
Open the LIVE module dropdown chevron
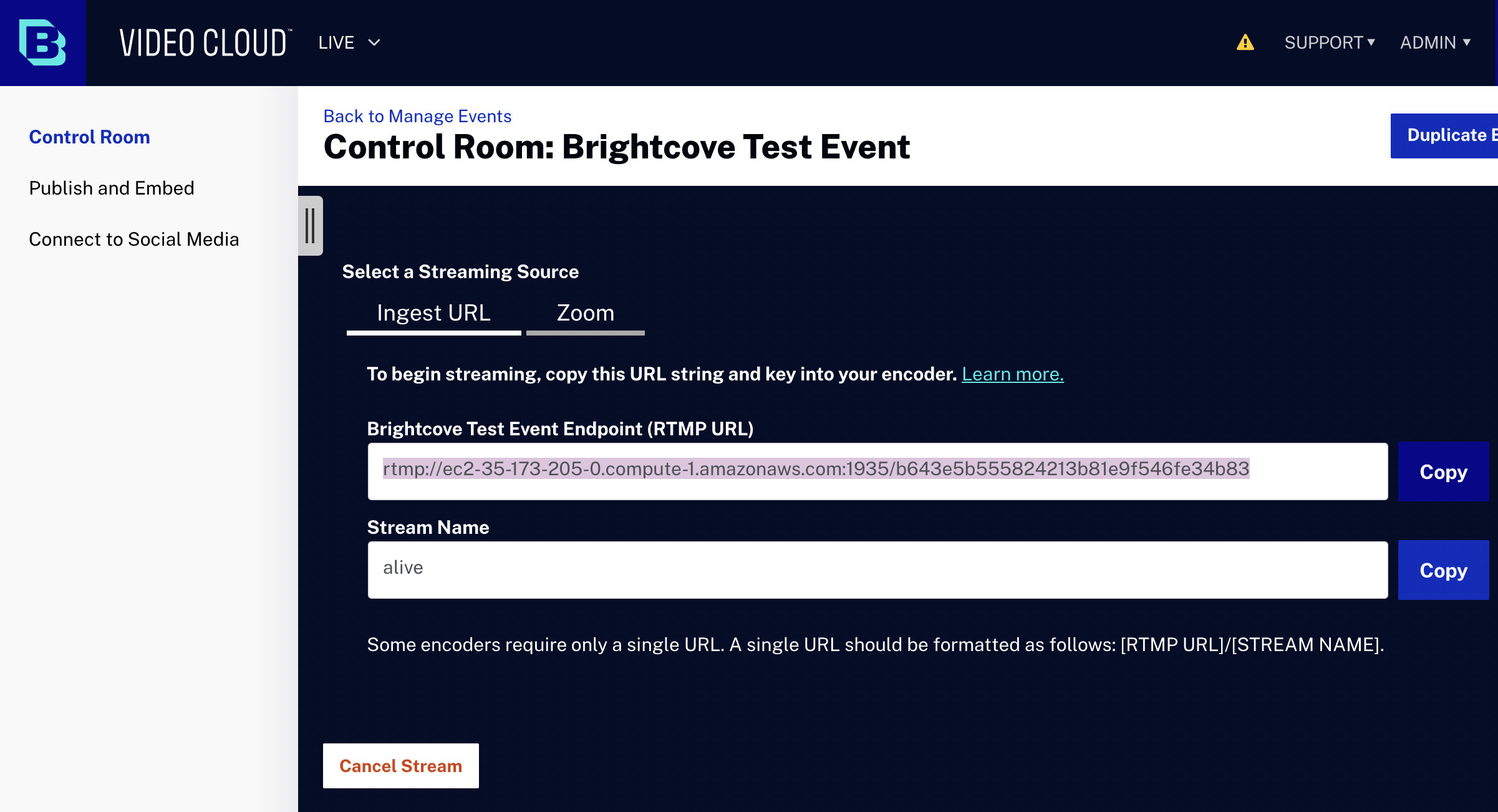(374, 42)
